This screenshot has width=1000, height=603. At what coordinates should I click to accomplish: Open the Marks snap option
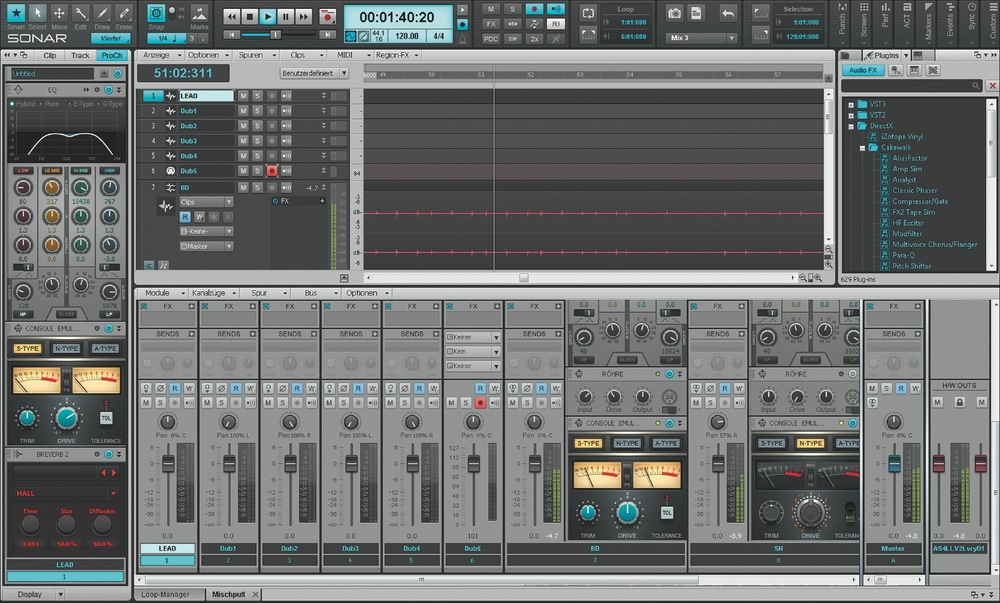pos(199,14)
